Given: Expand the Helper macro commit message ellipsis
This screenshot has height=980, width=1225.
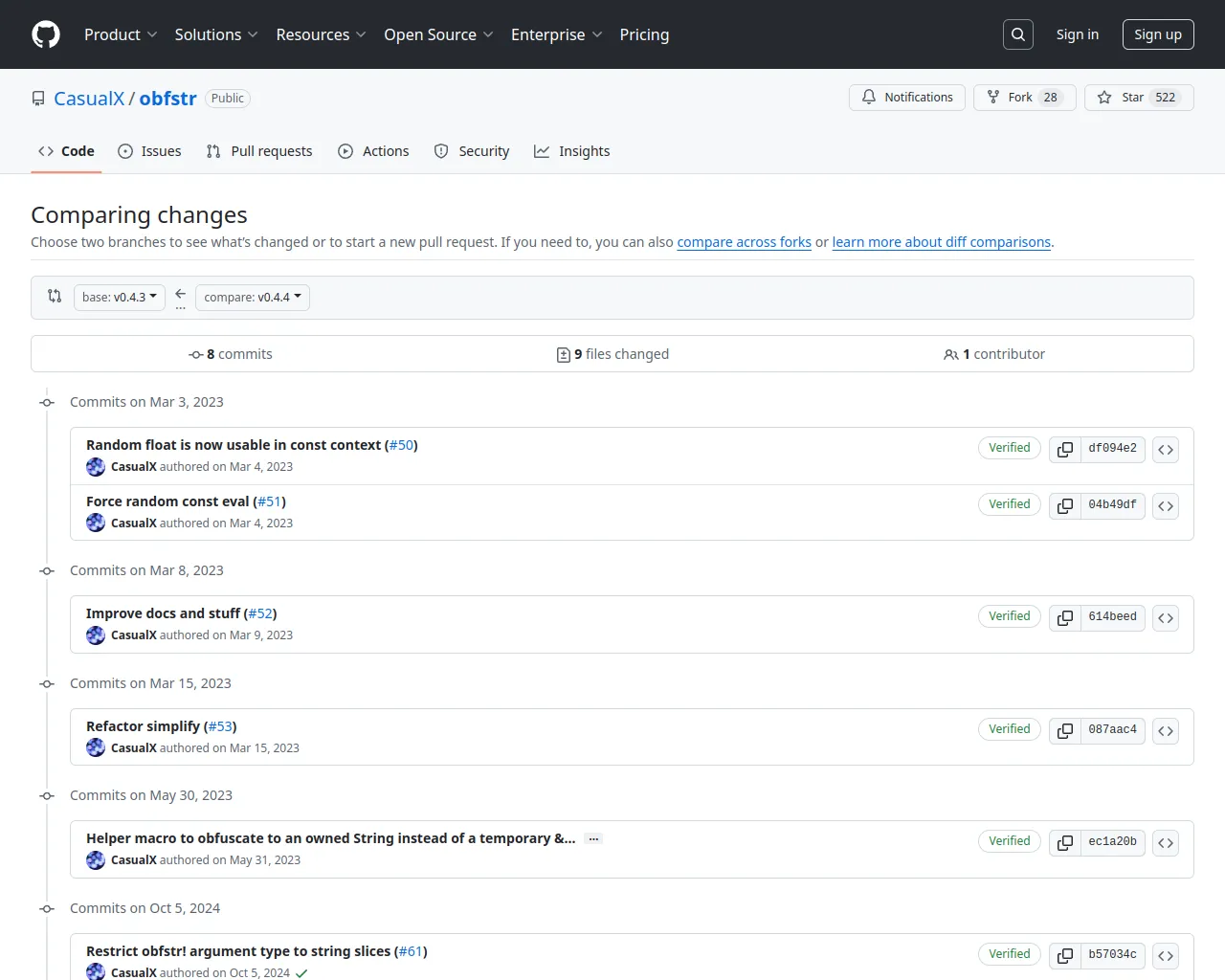Looking at the screenshot, I should [593, 839].
